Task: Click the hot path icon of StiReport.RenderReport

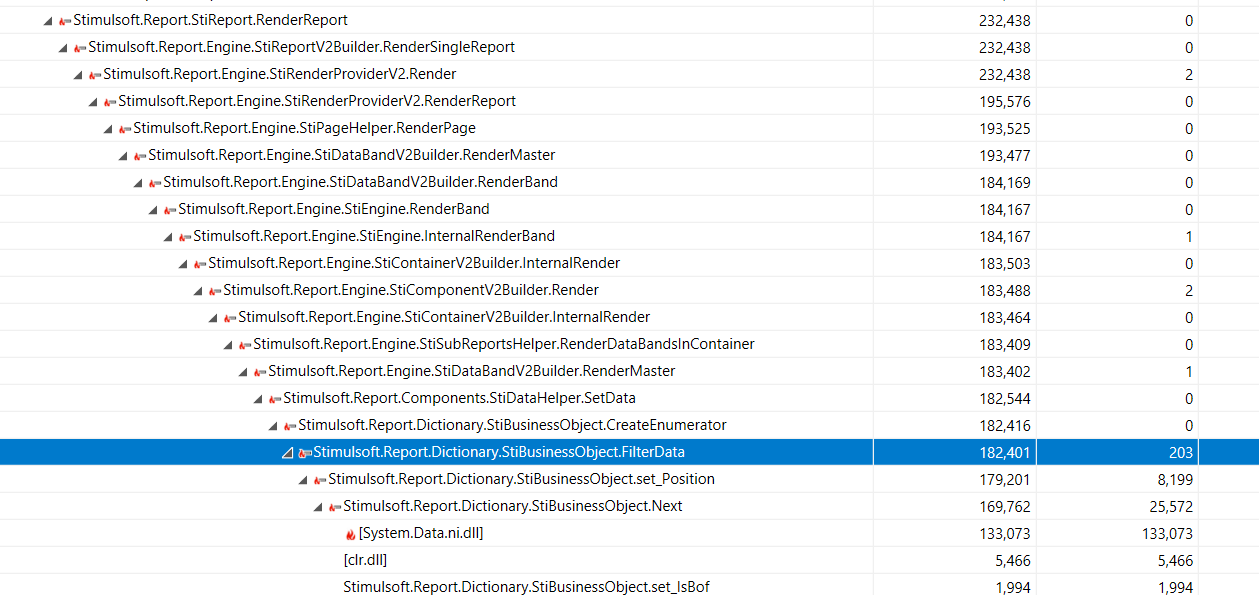Action: (65, 21)
